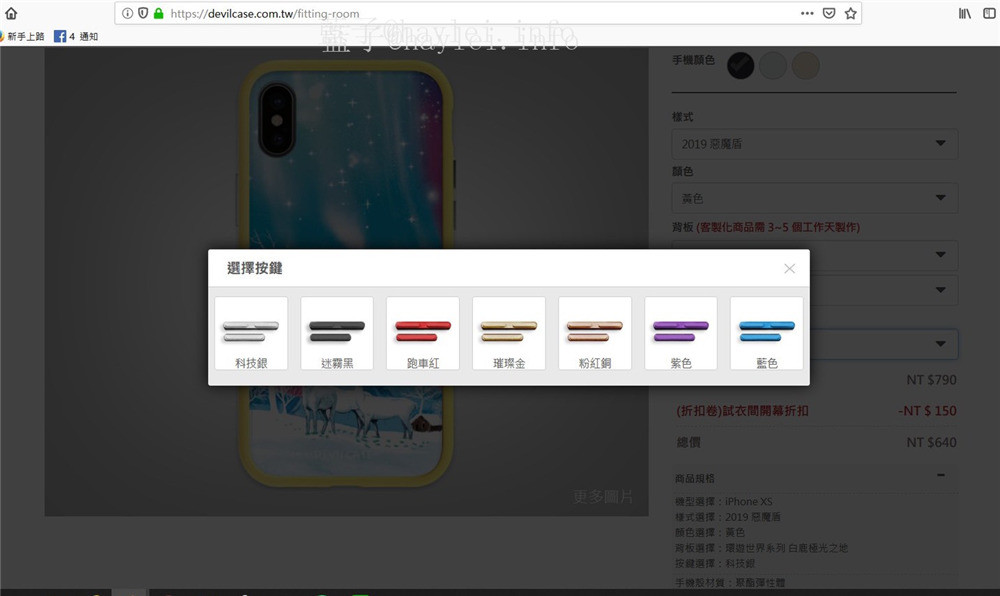Pick the 藍色 blue button option
Image resolution: width=1000 pixels, height=596 pixels.
tap(767, 333)
